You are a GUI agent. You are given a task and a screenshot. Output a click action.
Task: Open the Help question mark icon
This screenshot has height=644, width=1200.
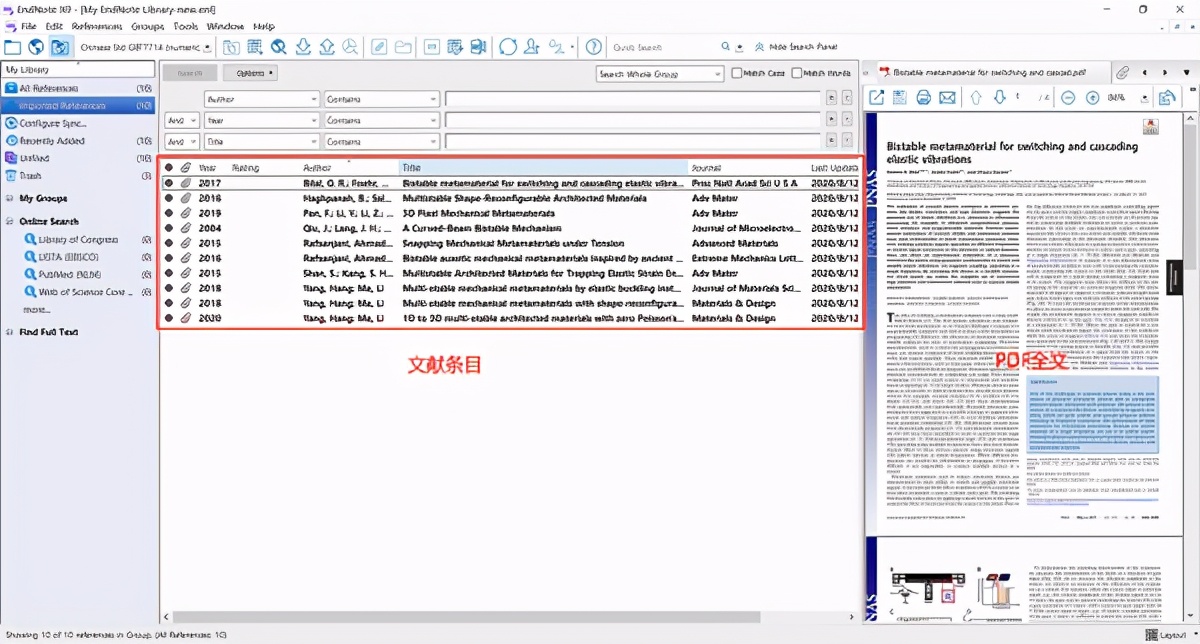593,47
